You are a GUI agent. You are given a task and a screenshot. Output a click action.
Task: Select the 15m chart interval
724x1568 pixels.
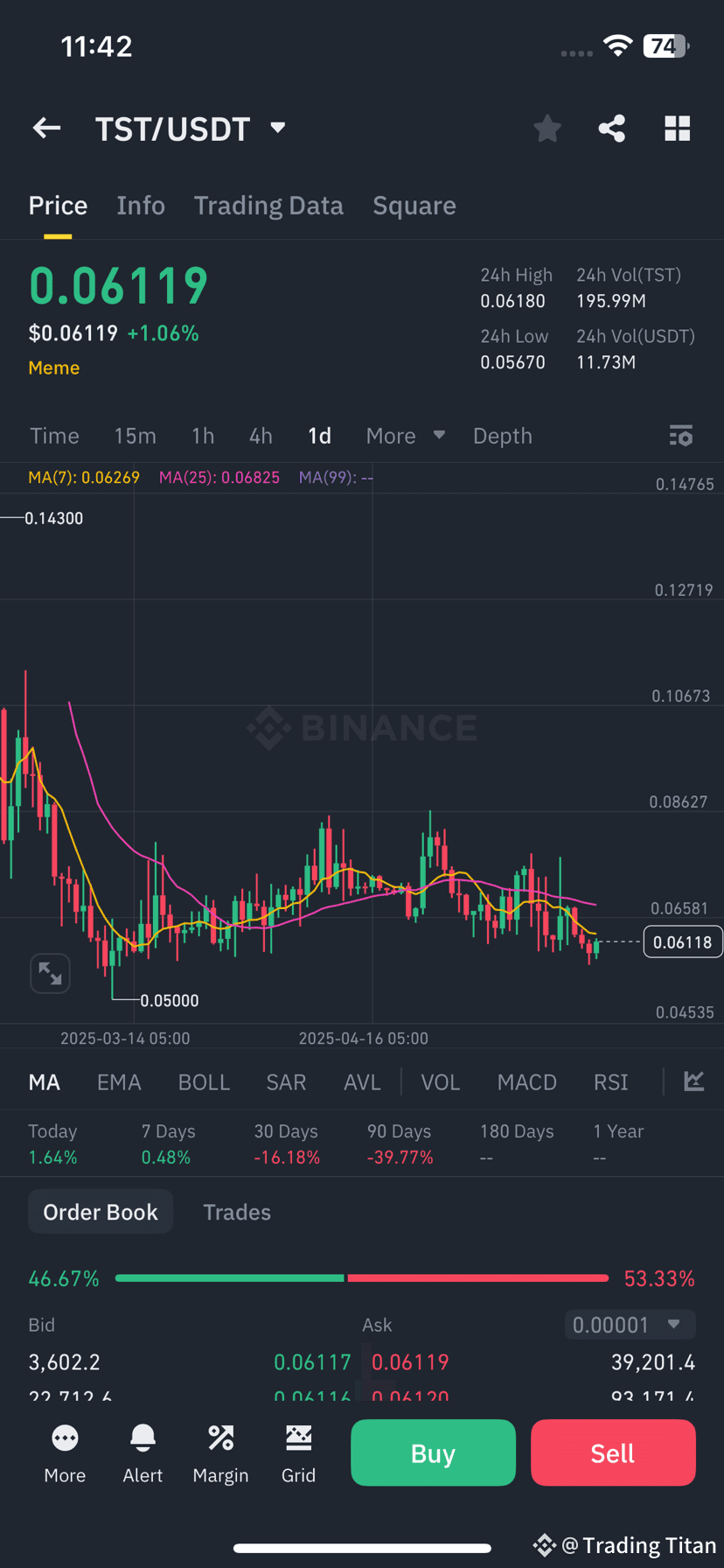(x=135, y=436)
